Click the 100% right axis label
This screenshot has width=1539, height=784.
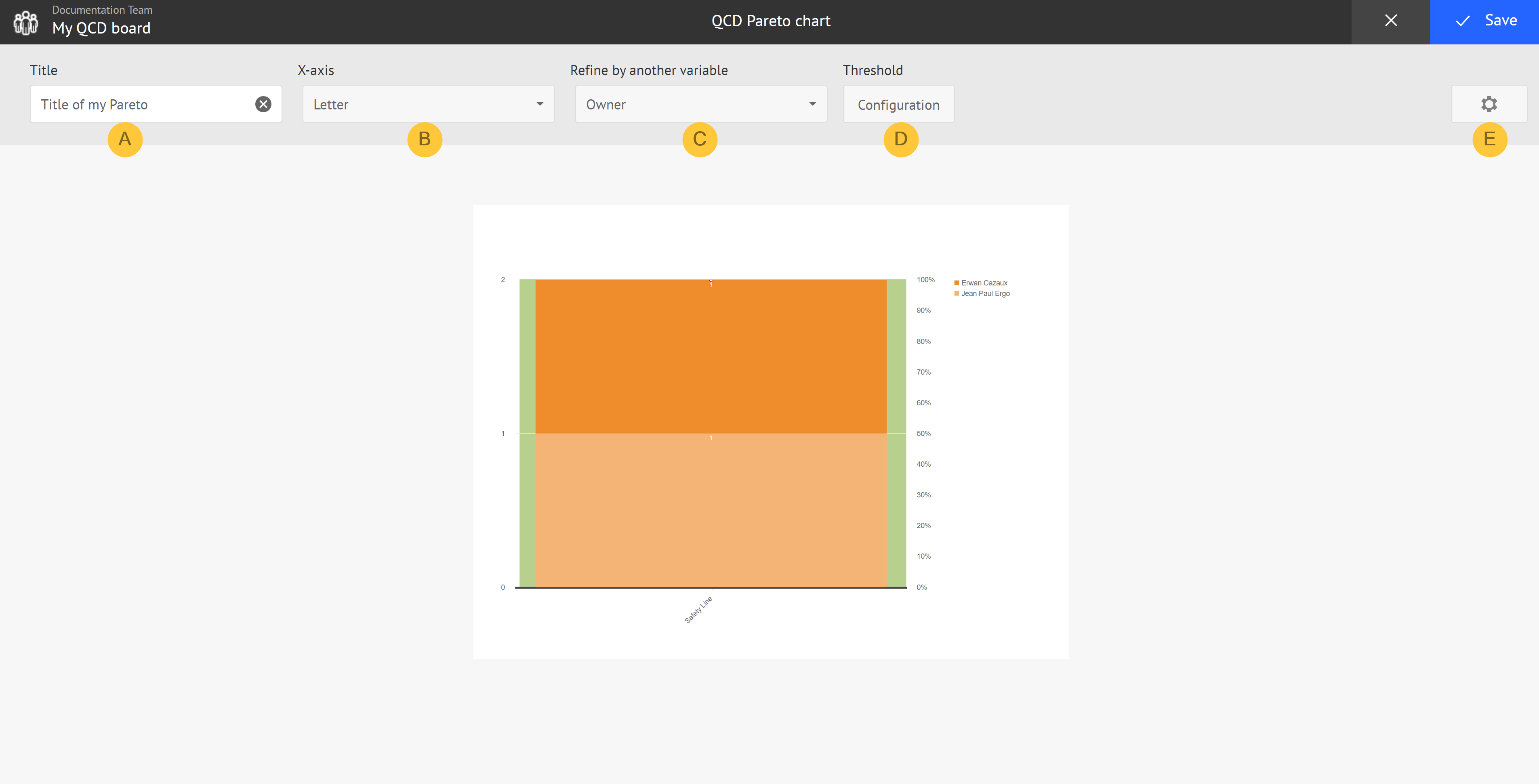point(925,279)
